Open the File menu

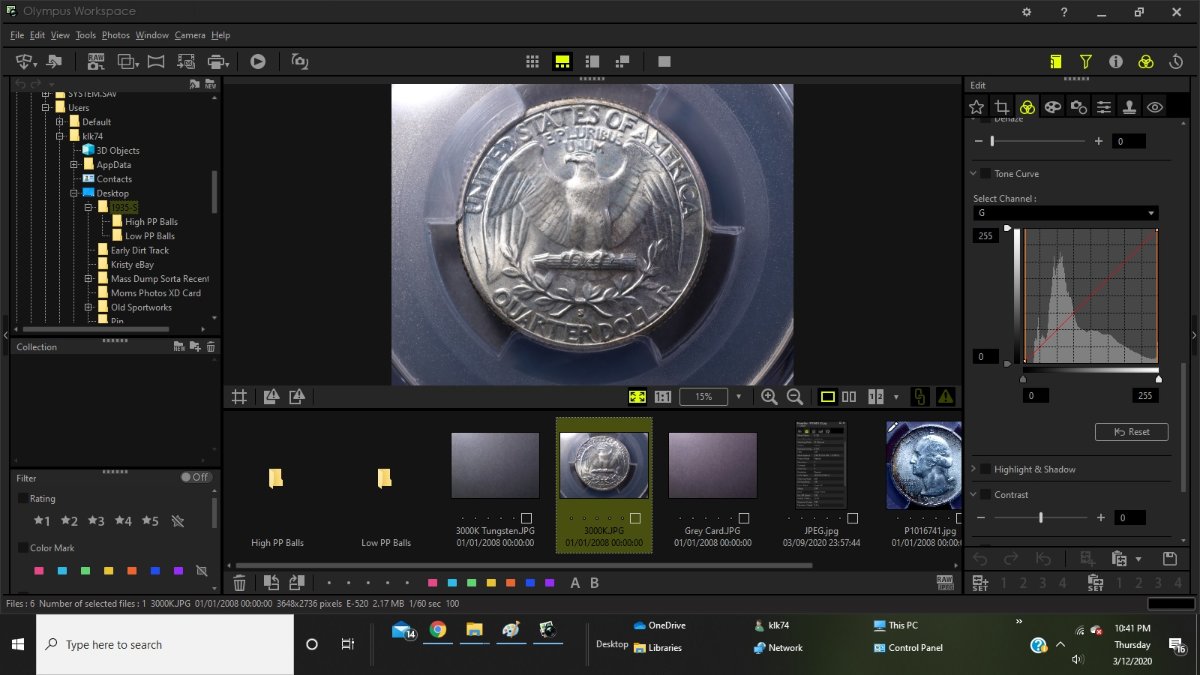click(17, 35)
